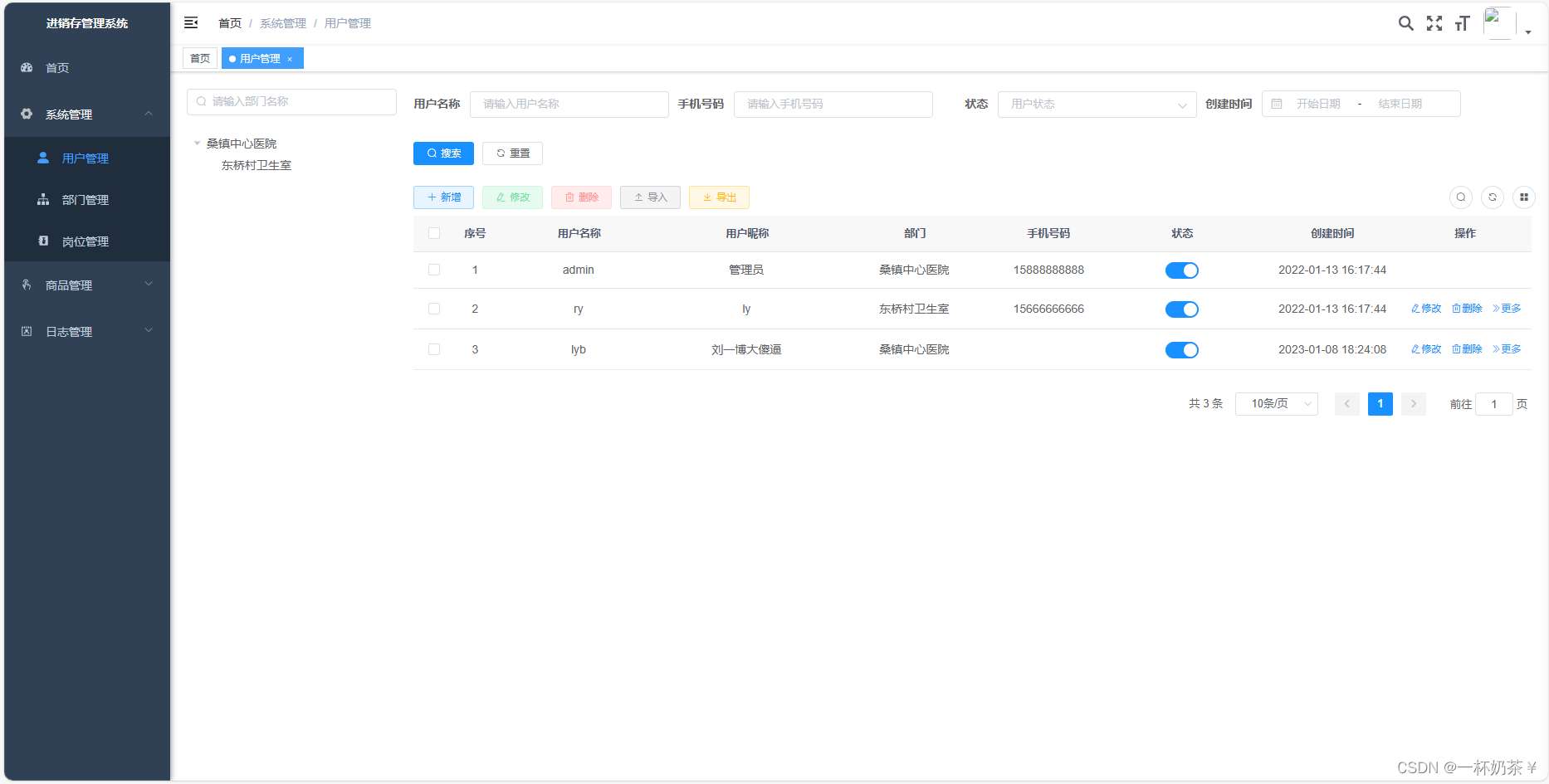Refresh the table with the round refresh icon
Image resolution: width=1549 pixels, height=784 pixels.
(x=1493, y=197)
